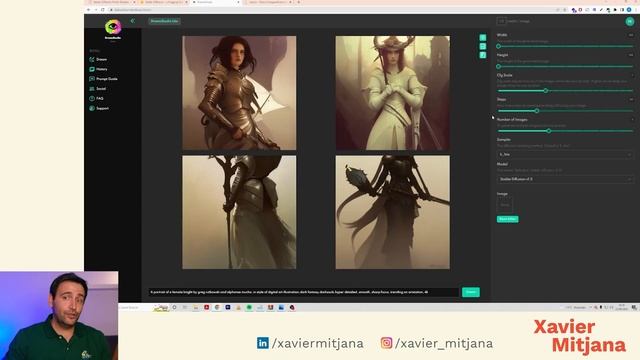Click the Width value box
Screen dimensions: 640x360
(631, 35)
